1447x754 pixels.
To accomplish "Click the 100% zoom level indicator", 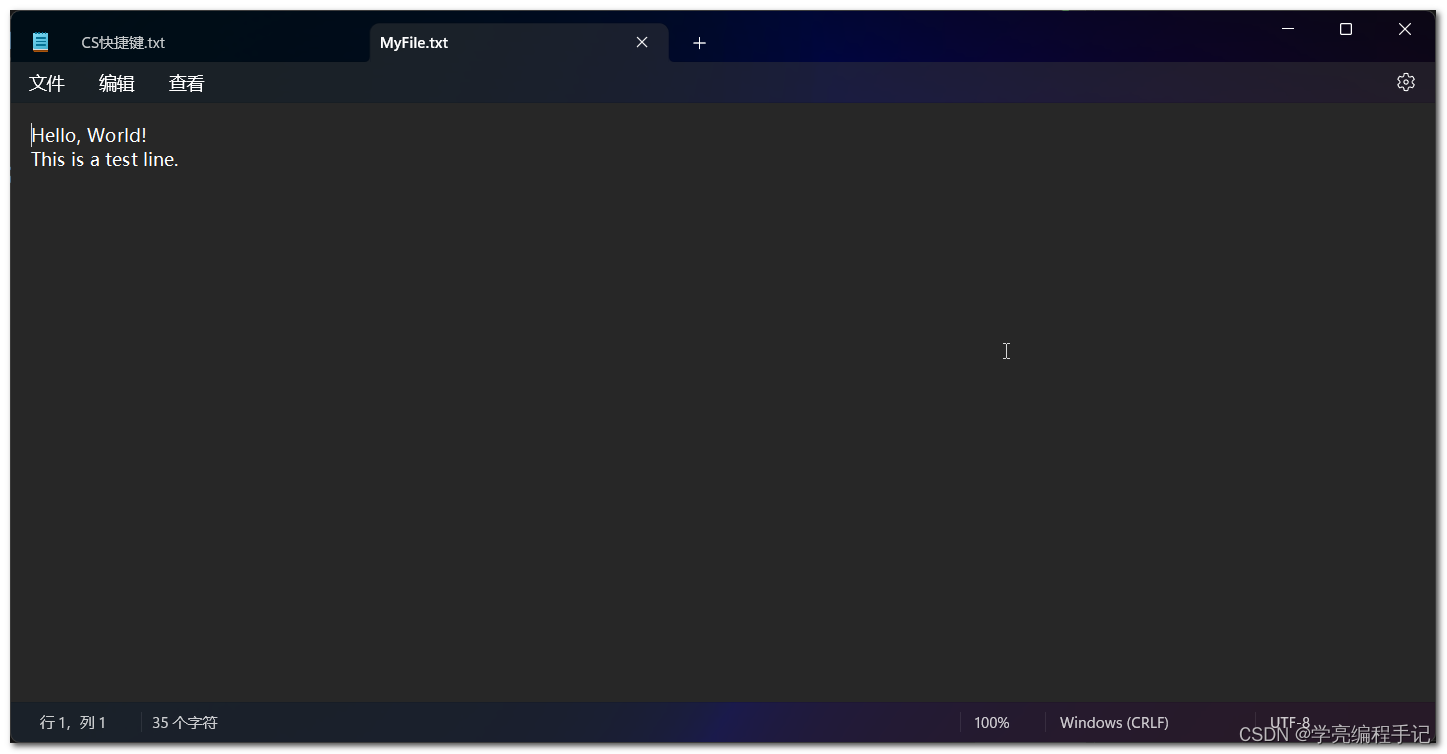I will tap(992, 722).
